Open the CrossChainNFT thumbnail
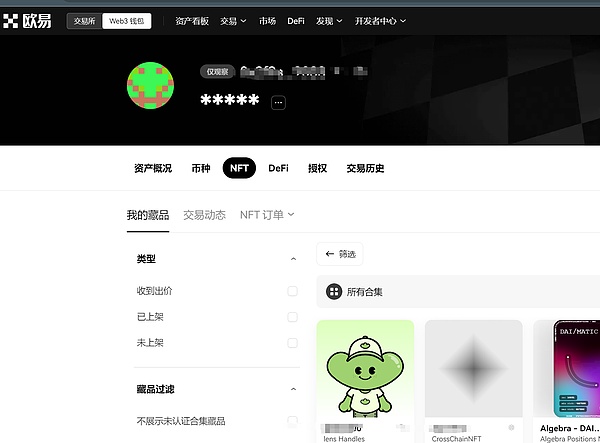600x443 pixels. coord(473,368)
